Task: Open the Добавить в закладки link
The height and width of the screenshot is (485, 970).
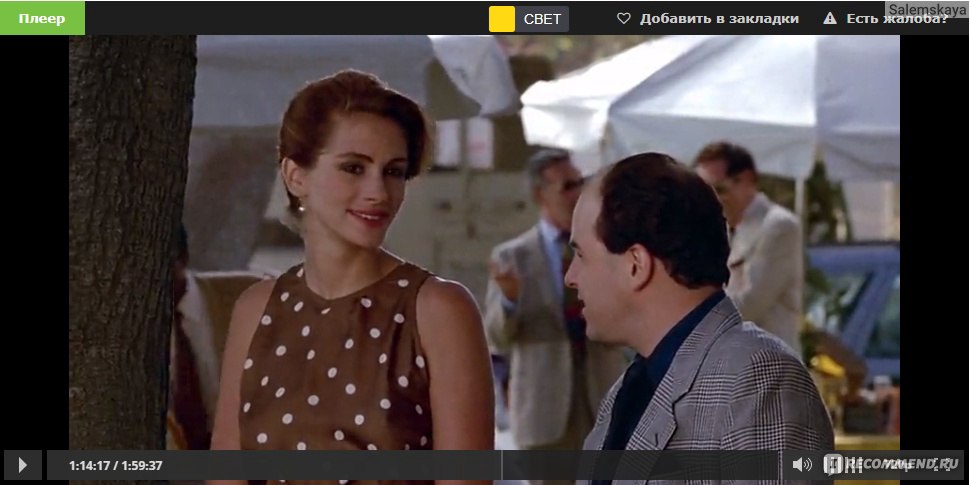Action: pyautogui.click(x=719, y=19)
